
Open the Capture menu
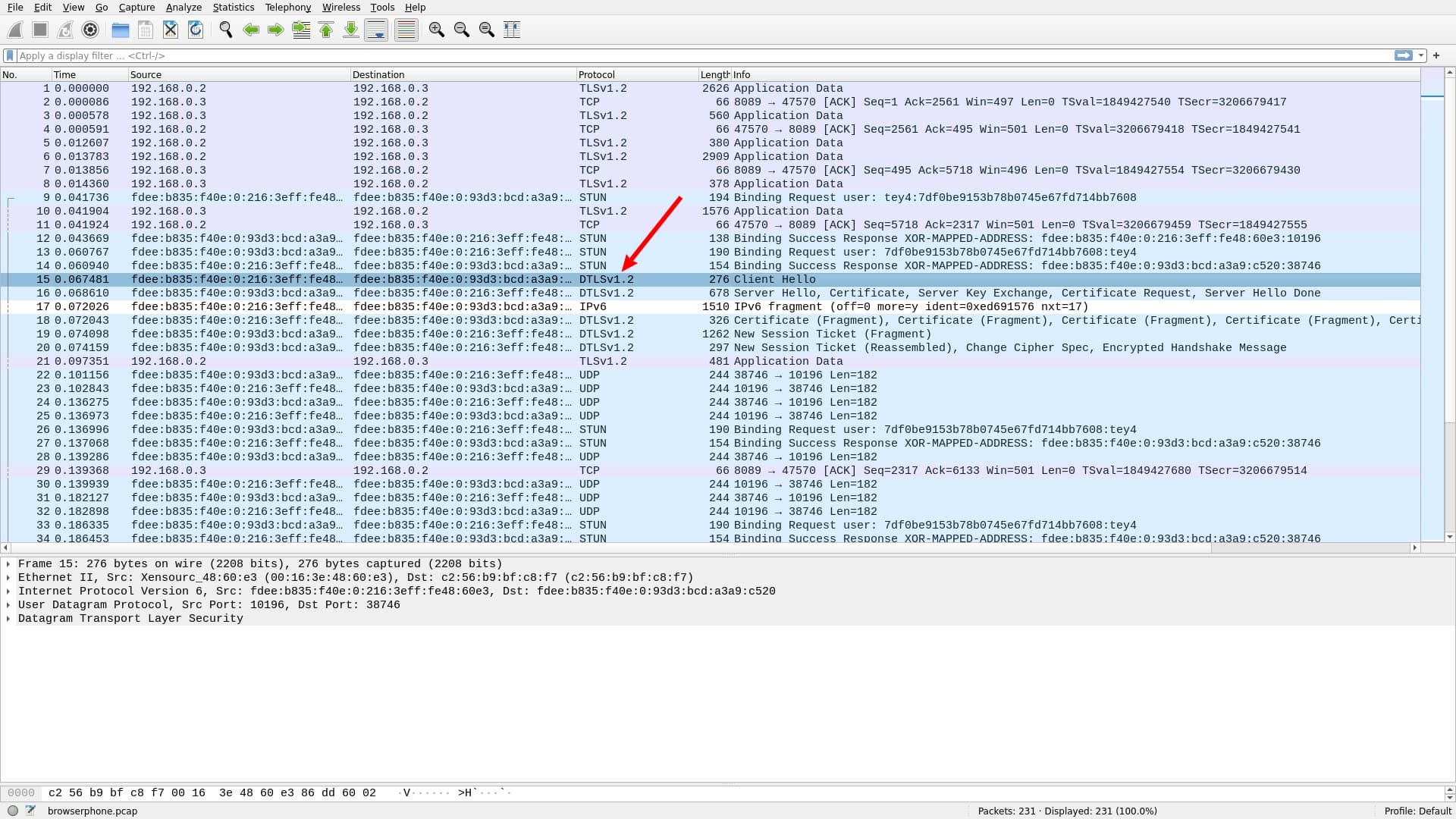[x=136, y=7]
